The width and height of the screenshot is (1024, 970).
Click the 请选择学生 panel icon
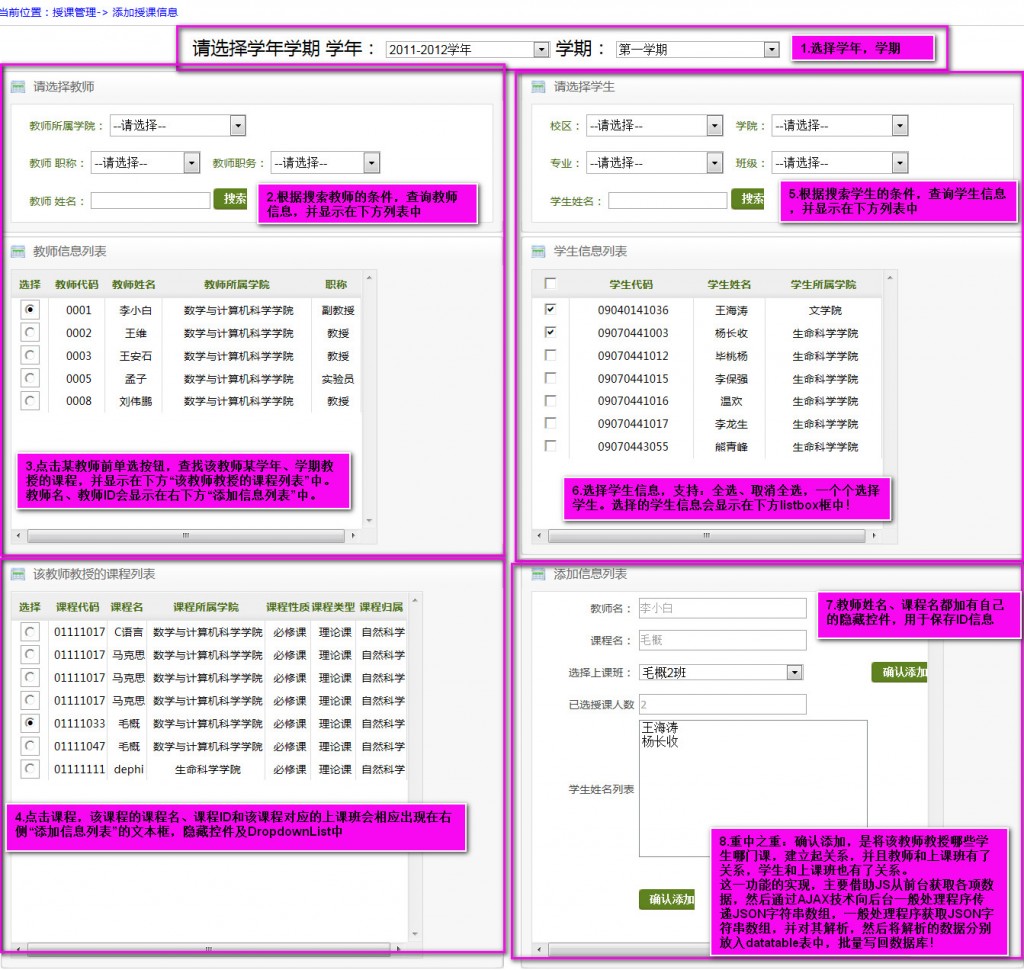[x=538, y=87]
